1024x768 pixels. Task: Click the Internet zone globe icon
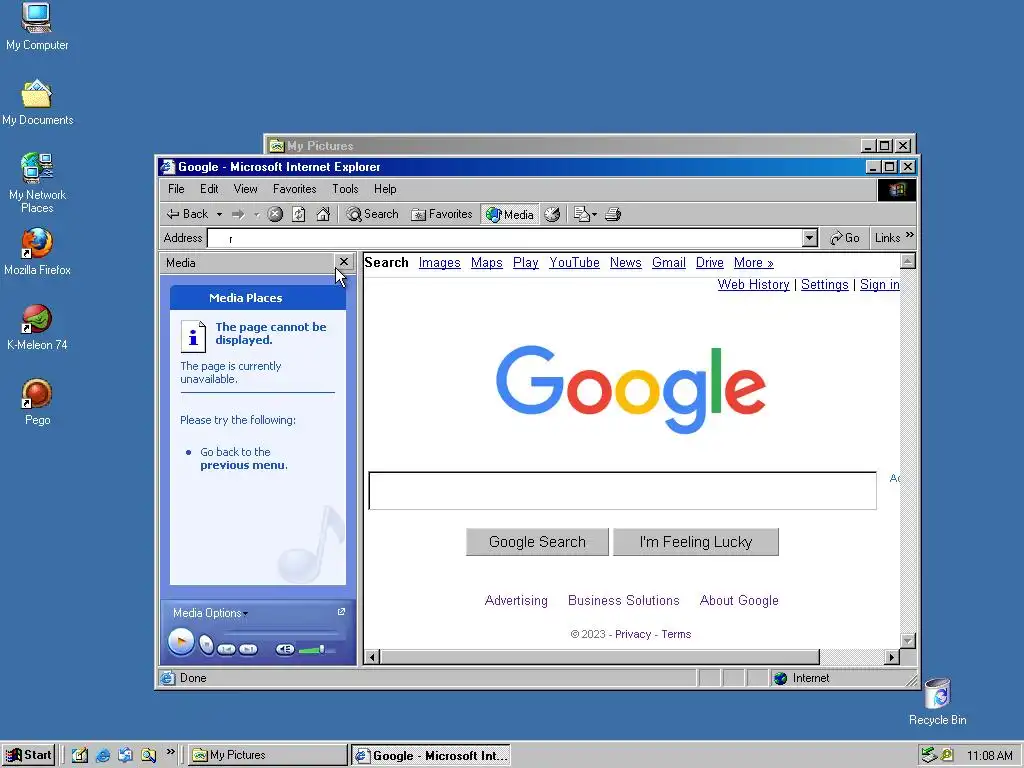coord(780,678)
